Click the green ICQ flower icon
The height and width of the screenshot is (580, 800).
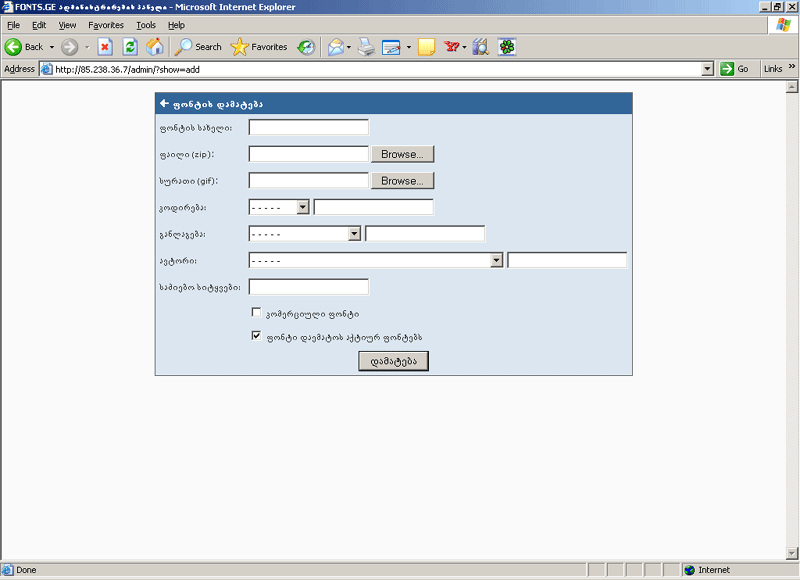(507, 47)
